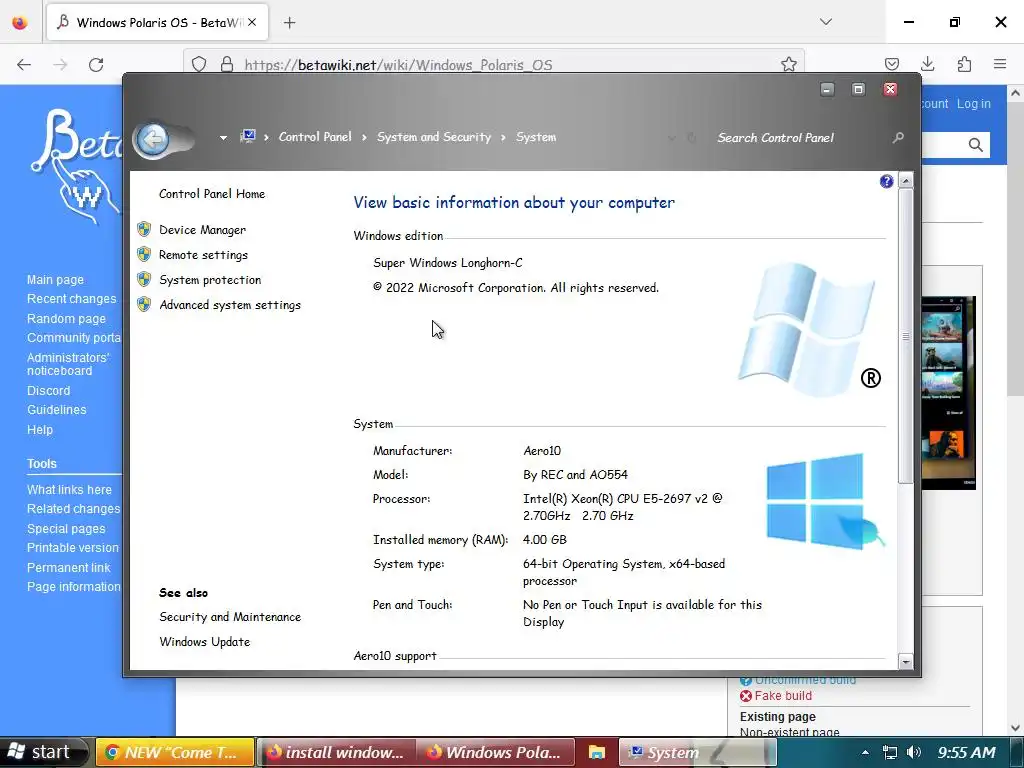This screenshot has width=1024, height=768.
Task: Close the Windows Polaris OS tab
Action: tap(252, 22)
